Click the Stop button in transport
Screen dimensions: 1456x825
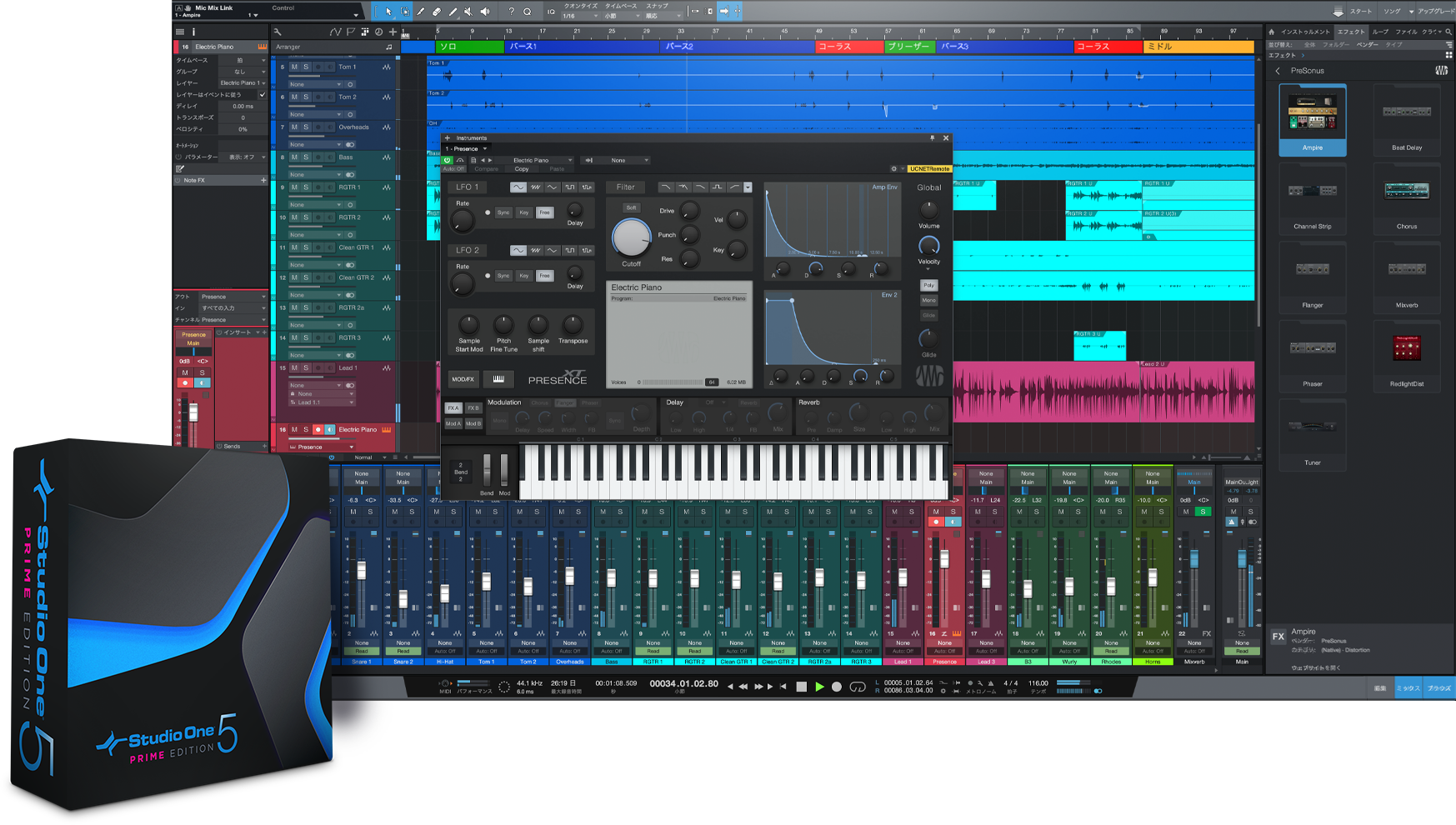(801, 687)
